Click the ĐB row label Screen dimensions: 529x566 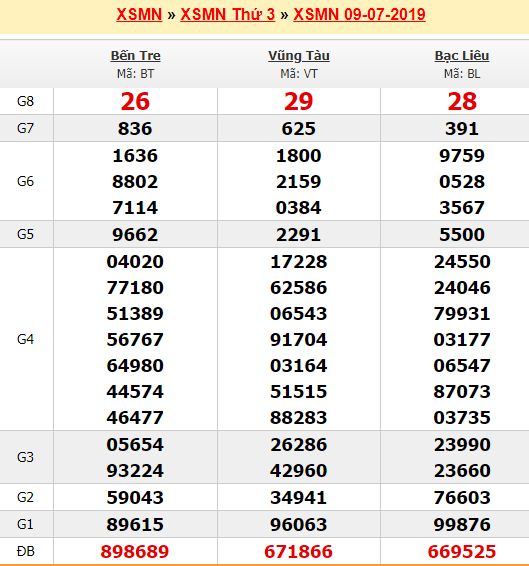point(25,551)
